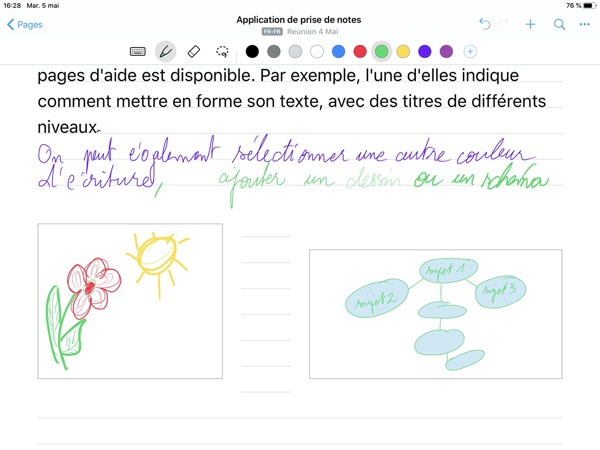600x450 pixels.
Task: Undo the last action
Action: 485,24
